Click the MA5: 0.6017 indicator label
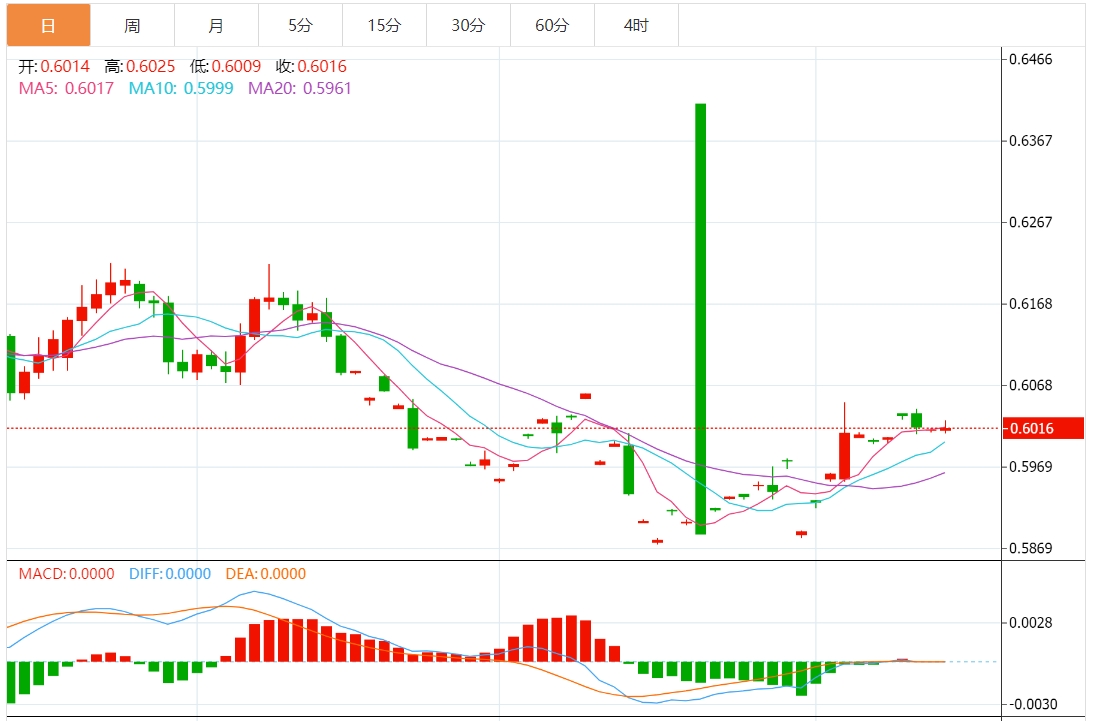The height and width of the screenshot is (721, 1096). tap(66, 89)
